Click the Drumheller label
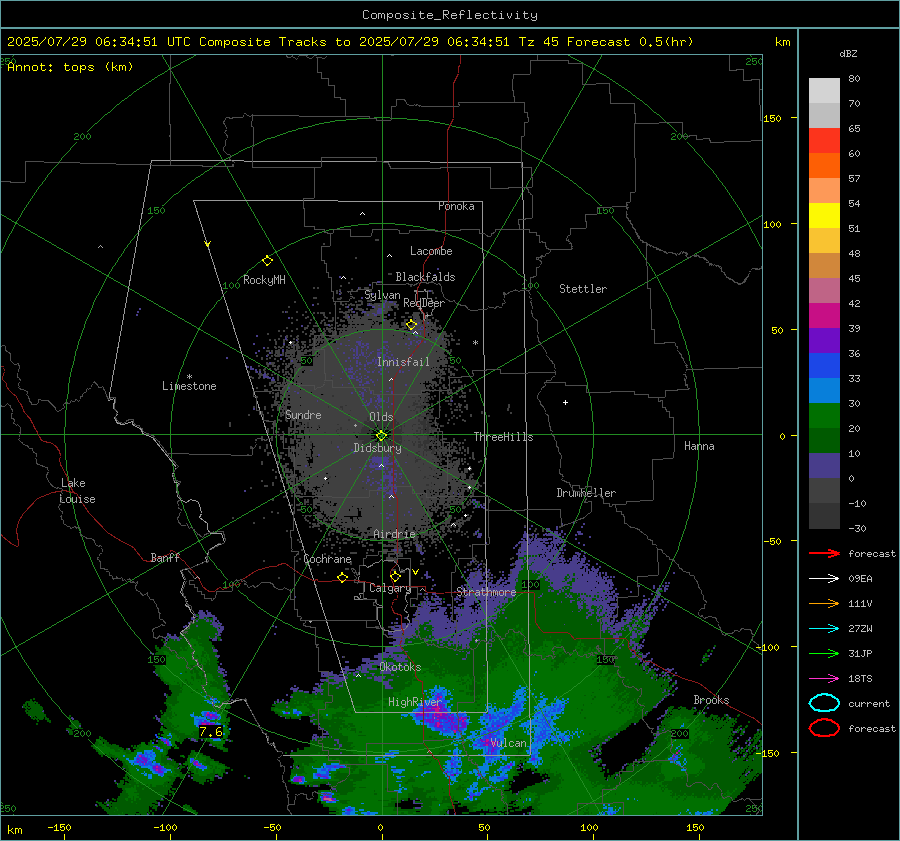Screen dimensions: 900x841 586,493
